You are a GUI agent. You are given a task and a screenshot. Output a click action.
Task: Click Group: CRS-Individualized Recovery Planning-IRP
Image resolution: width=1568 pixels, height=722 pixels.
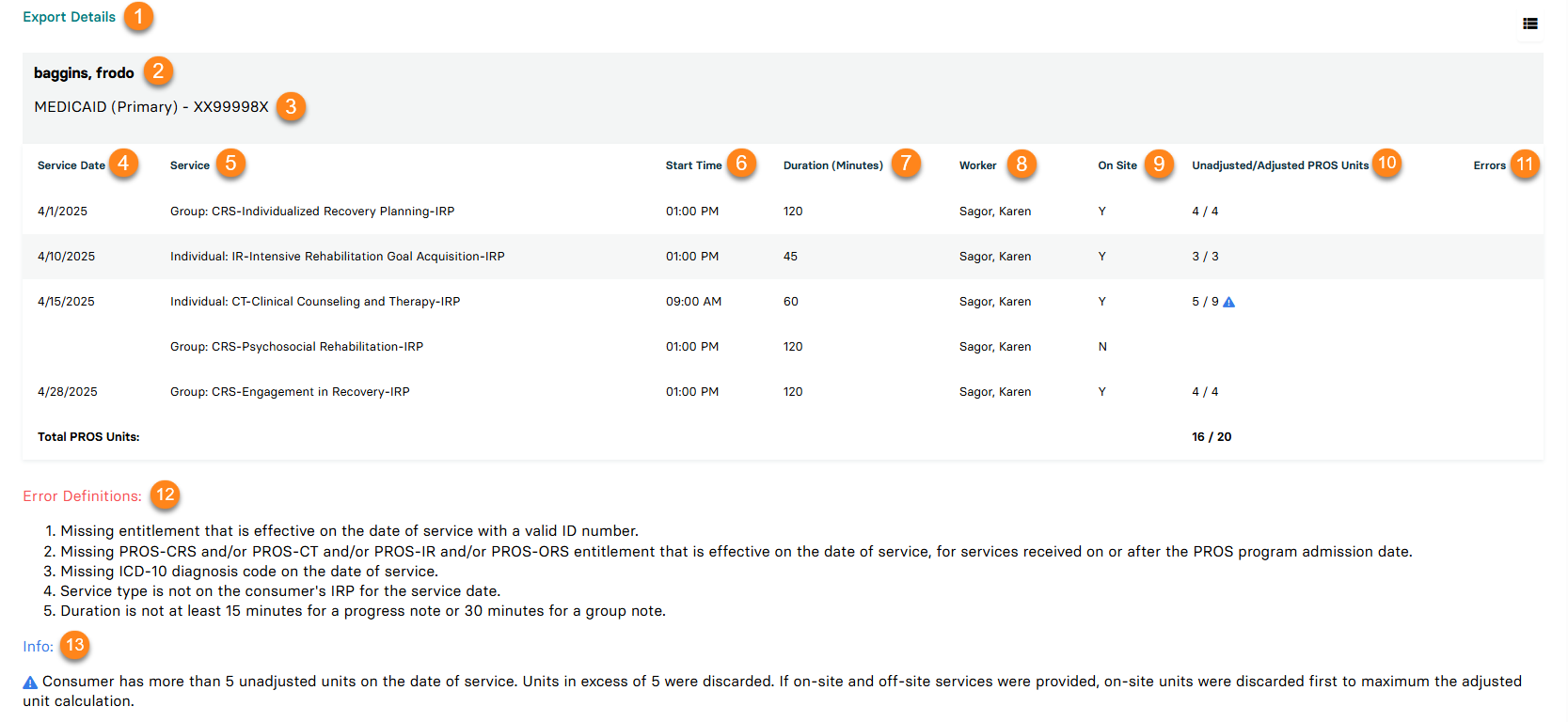click(312, 212)
